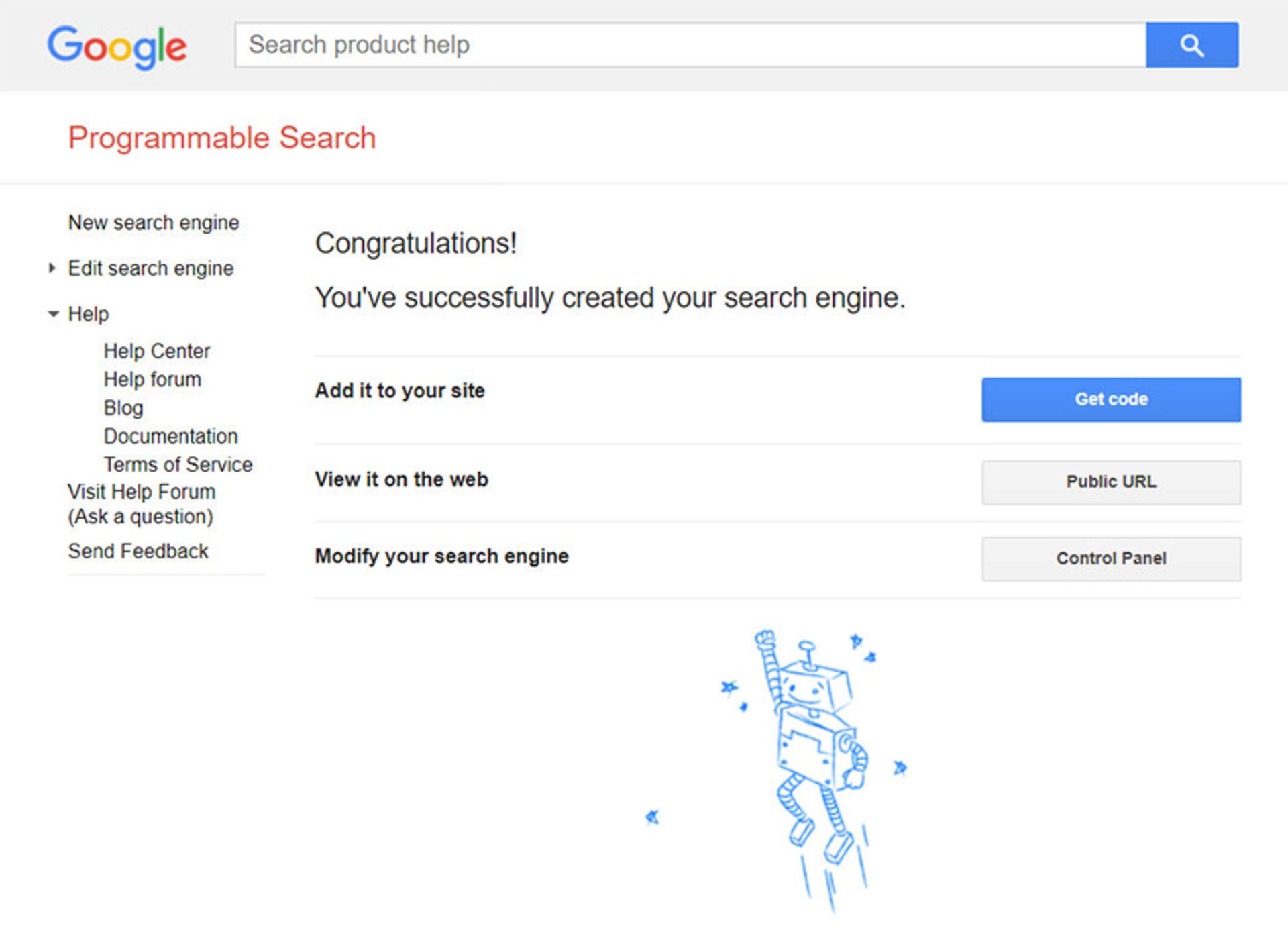This screenshot has height=930, width=1288.
Task: Select New search engine in sidebar
Action: click(x=154, y=223)
